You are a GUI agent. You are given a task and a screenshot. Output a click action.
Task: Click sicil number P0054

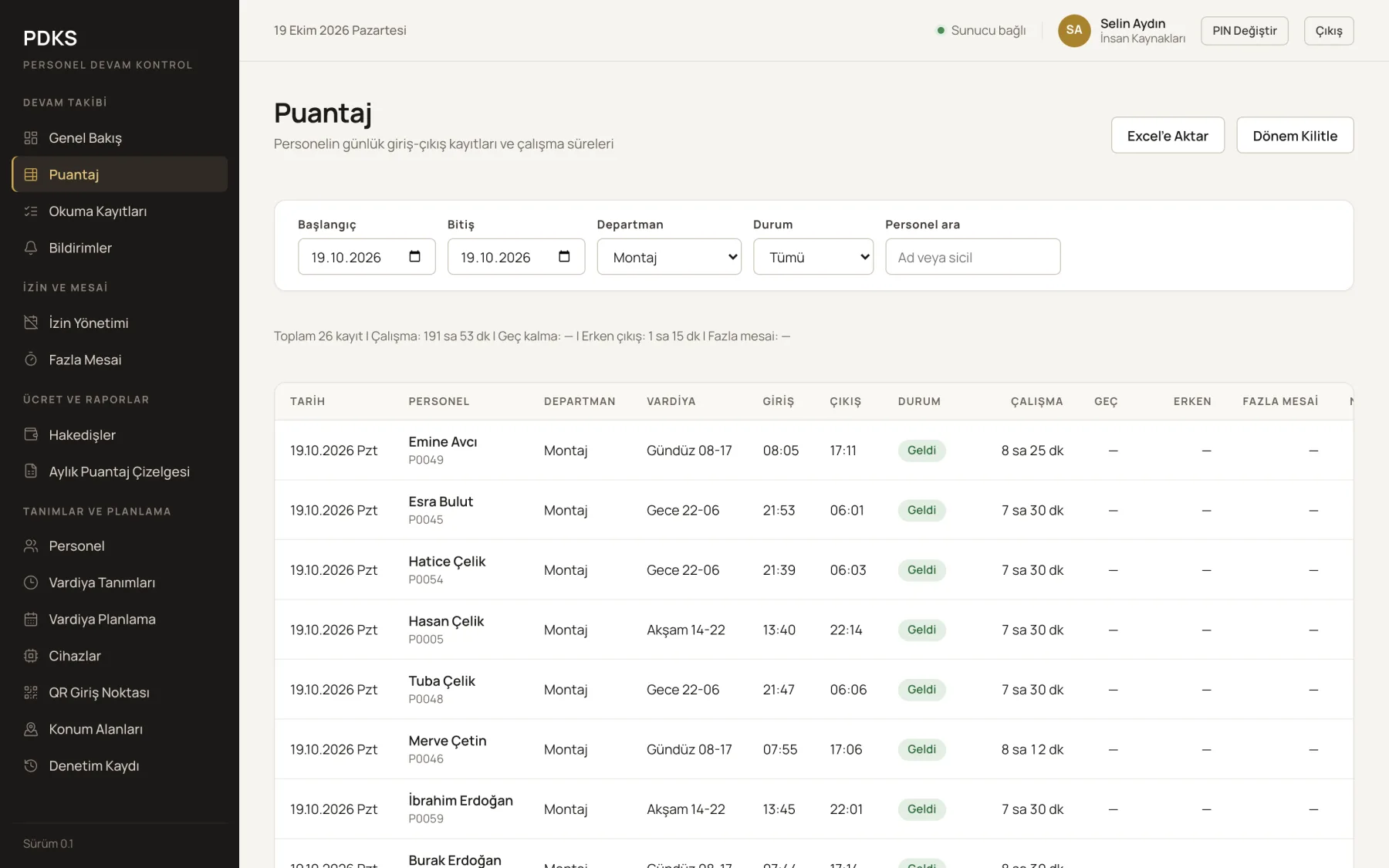(426, 579)
